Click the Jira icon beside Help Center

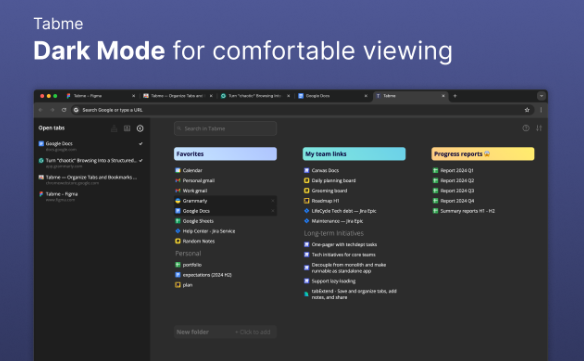(x=178, y=231)
